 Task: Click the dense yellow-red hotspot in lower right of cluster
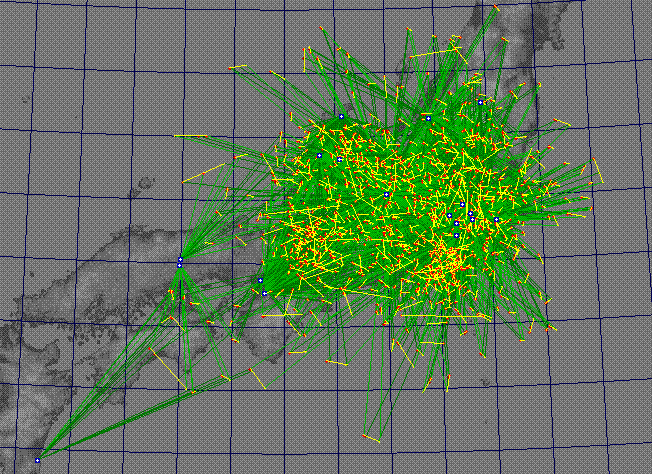[446, 263]
